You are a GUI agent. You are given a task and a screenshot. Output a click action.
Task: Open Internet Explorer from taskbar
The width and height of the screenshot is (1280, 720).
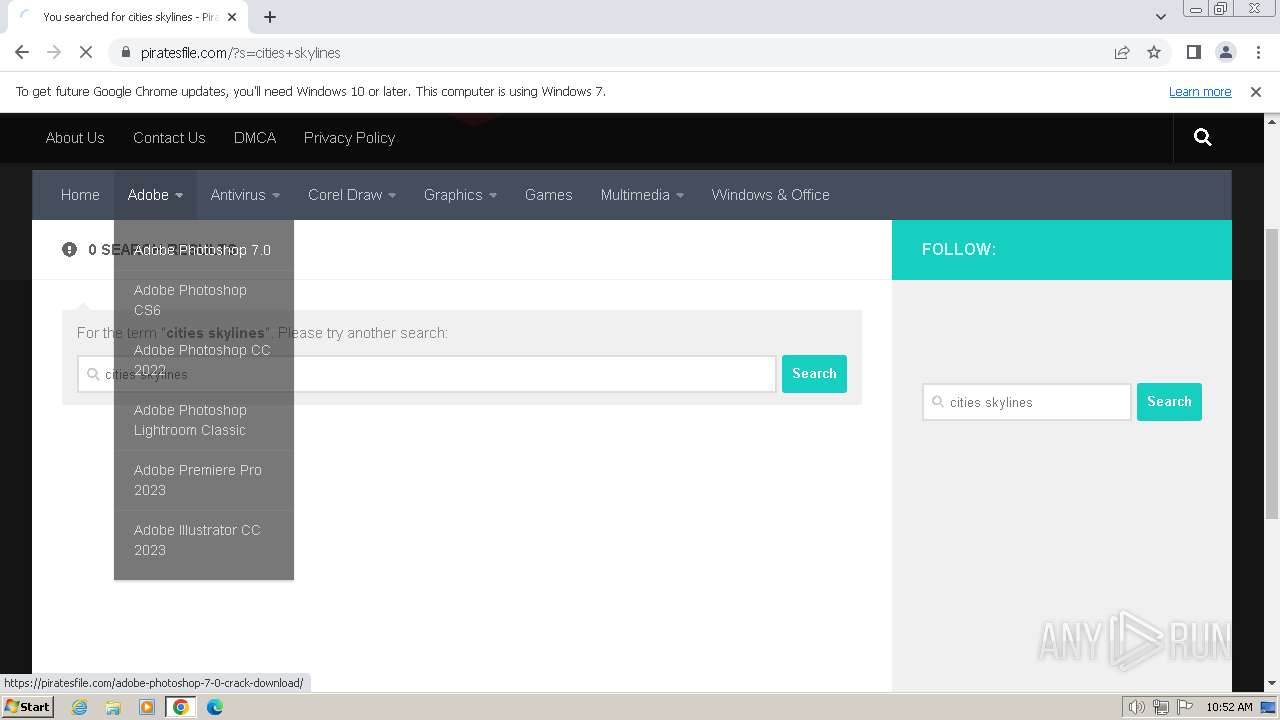click(79, 707)
